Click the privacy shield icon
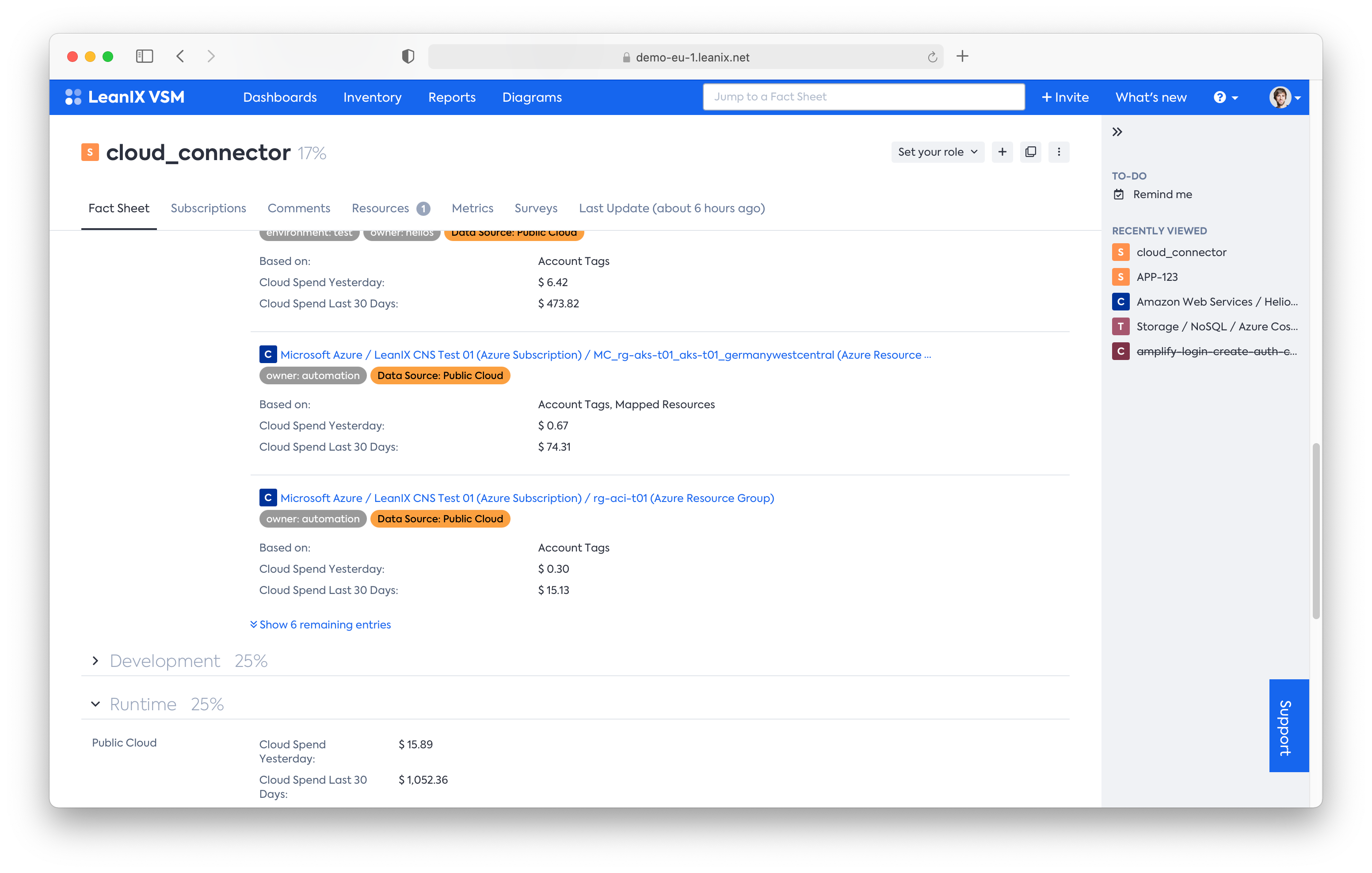Image resolution: width=1372 pixels, height=873 pixels. point(408,57)
